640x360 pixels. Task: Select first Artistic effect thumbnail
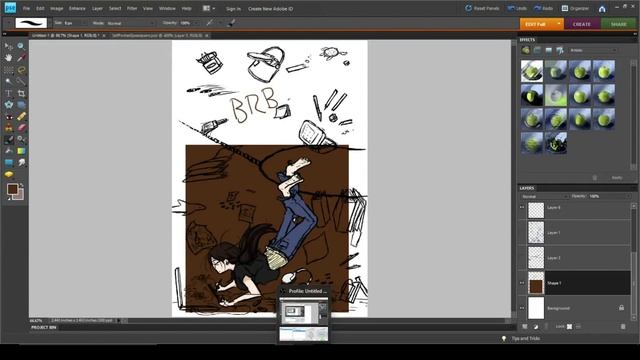[532, 71]
